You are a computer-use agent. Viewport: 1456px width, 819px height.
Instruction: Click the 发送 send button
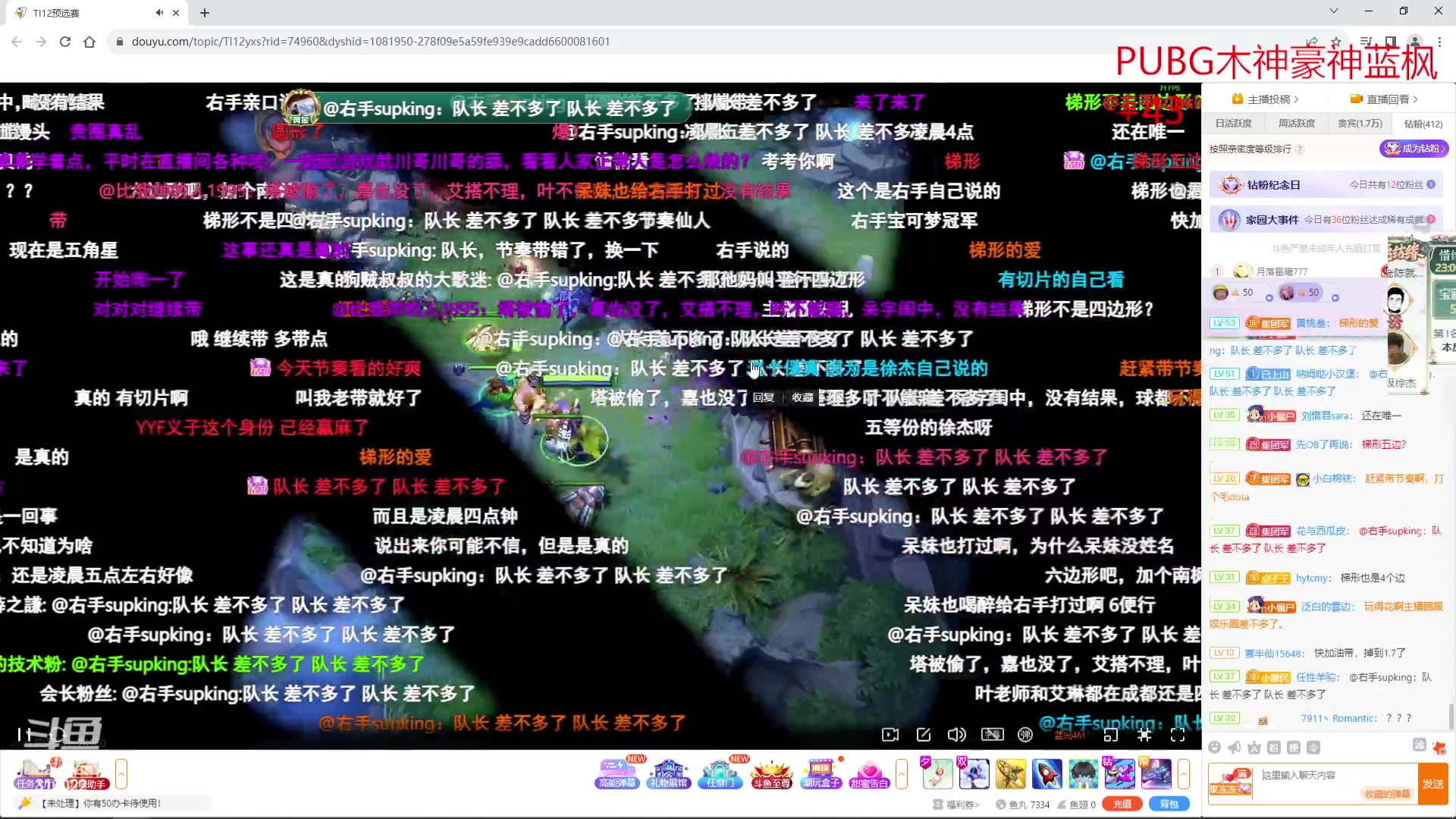1433,783
